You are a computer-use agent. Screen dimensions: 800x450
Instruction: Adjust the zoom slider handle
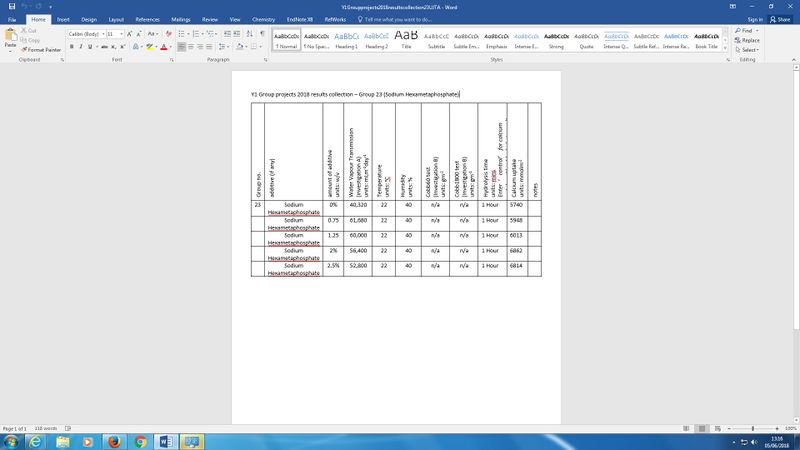pyautogui.click(x=753, y=429)
